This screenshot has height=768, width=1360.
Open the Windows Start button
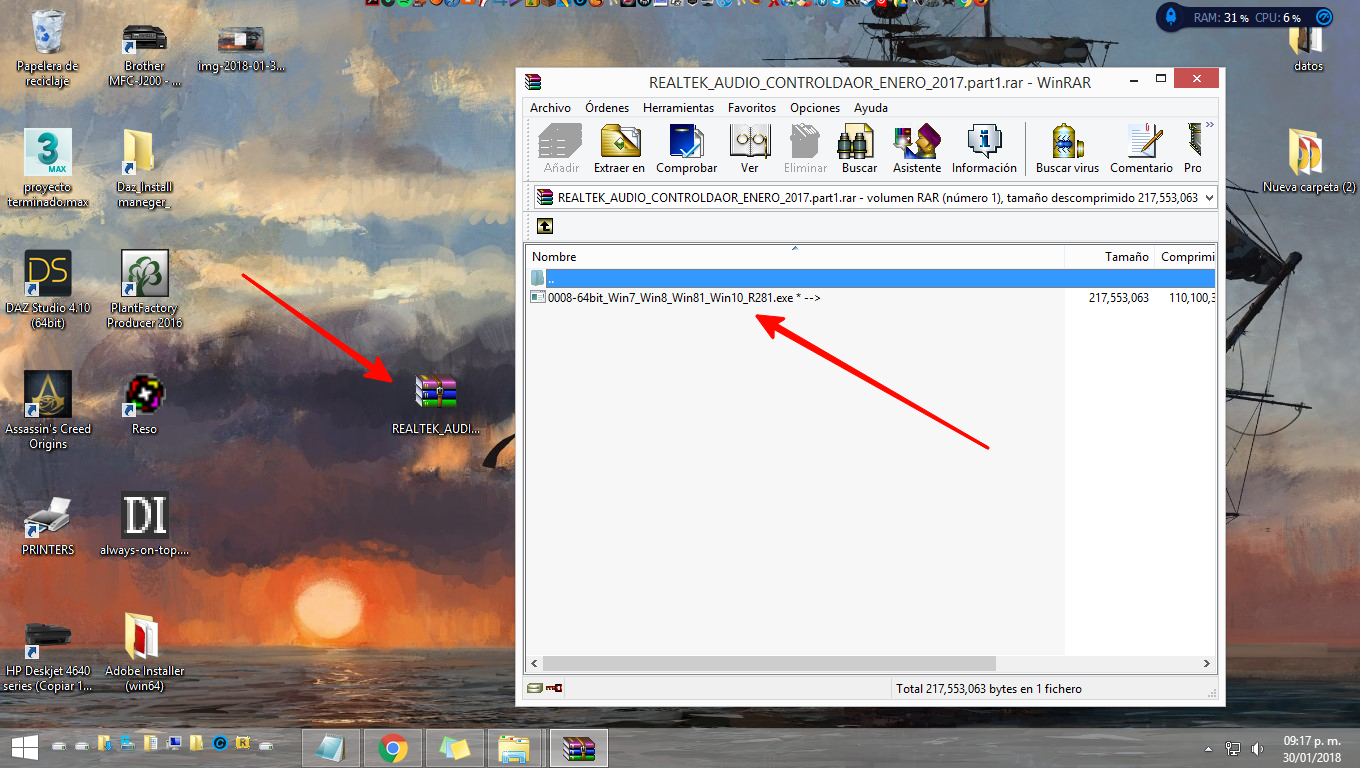pos(24,746)
